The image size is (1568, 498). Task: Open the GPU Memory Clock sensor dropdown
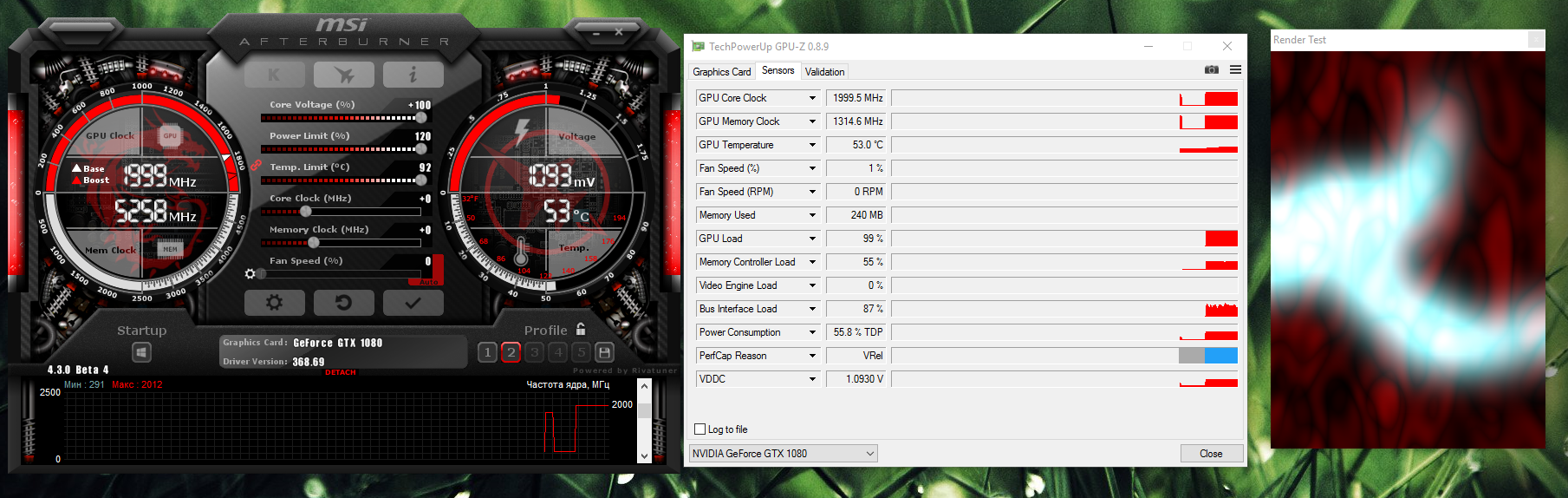coord(812,121)
